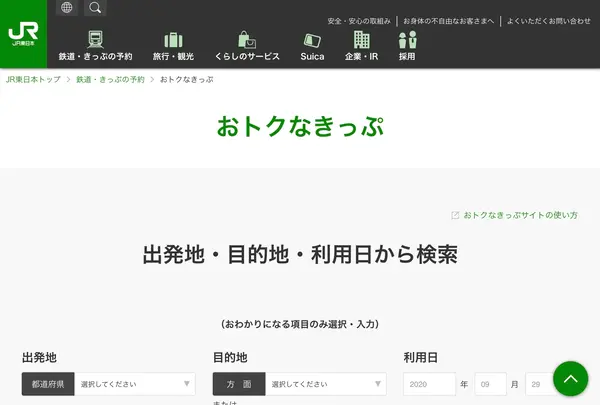
Task: Open the 鉄道・きっぷの予約 train icon menu
Action: point(95,46)
